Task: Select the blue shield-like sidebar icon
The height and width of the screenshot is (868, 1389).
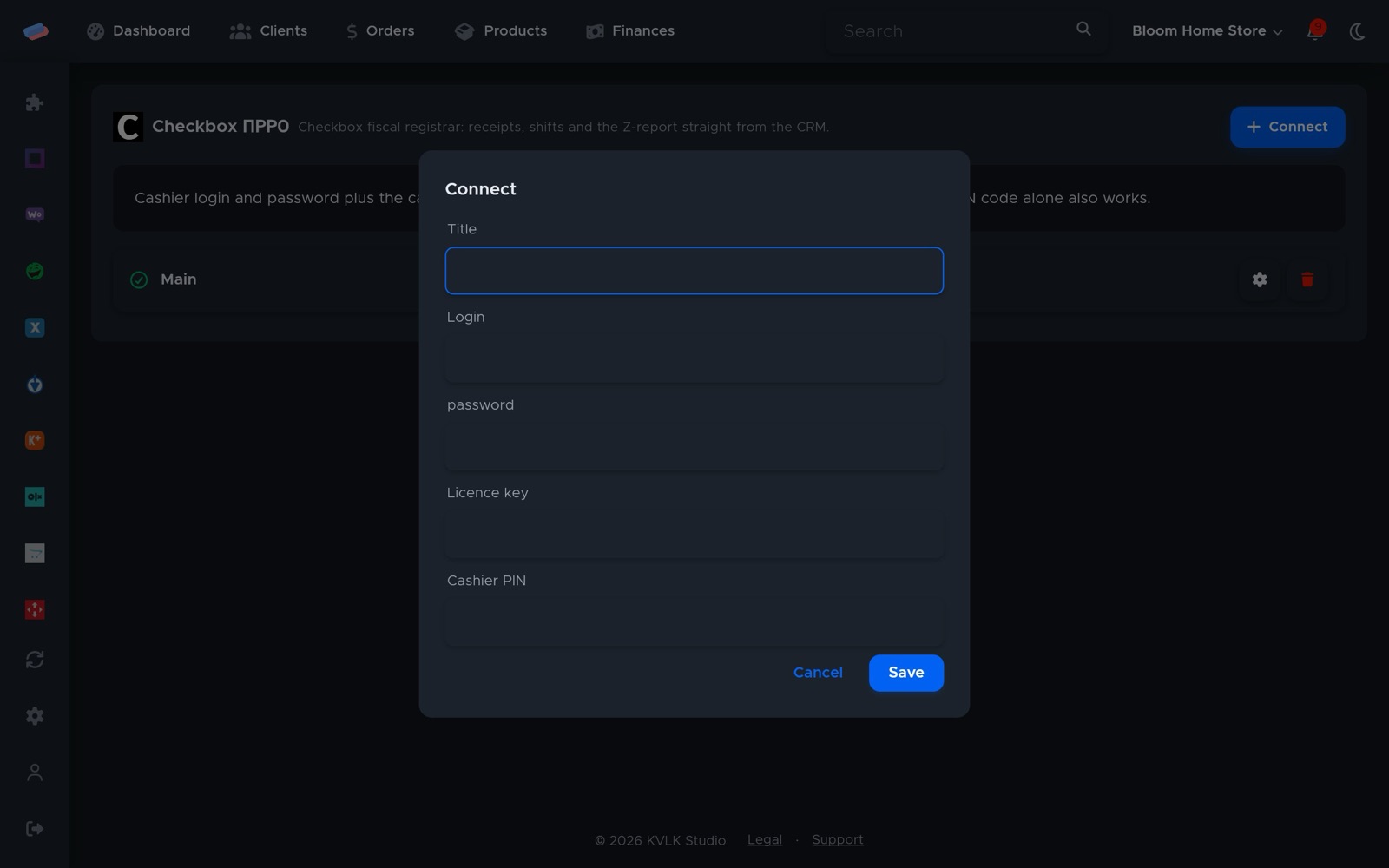Action: coord(35,385)
